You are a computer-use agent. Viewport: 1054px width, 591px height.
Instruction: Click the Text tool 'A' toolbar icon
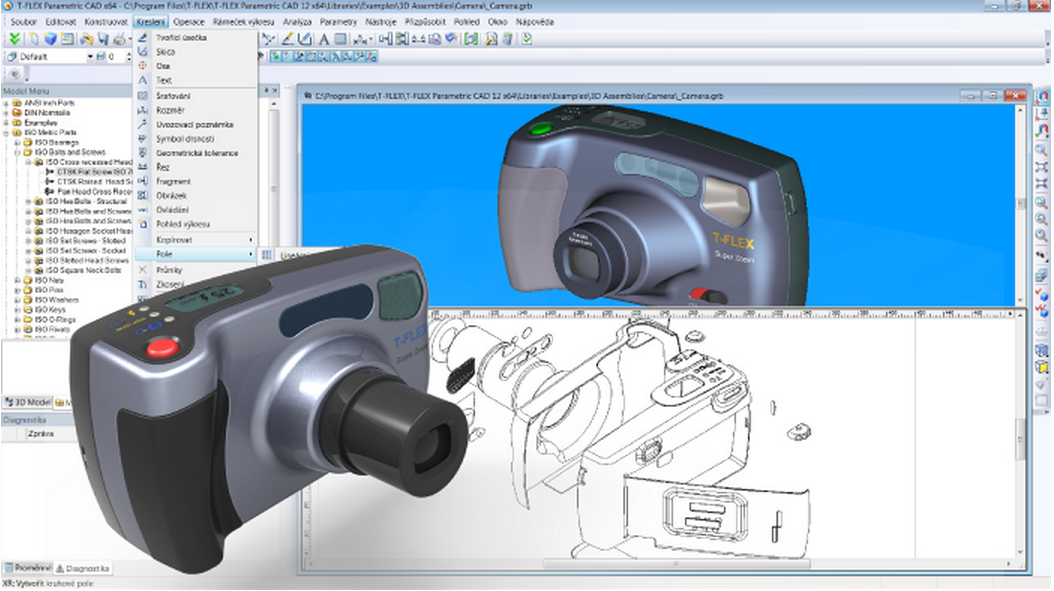[x=324, y=39]
